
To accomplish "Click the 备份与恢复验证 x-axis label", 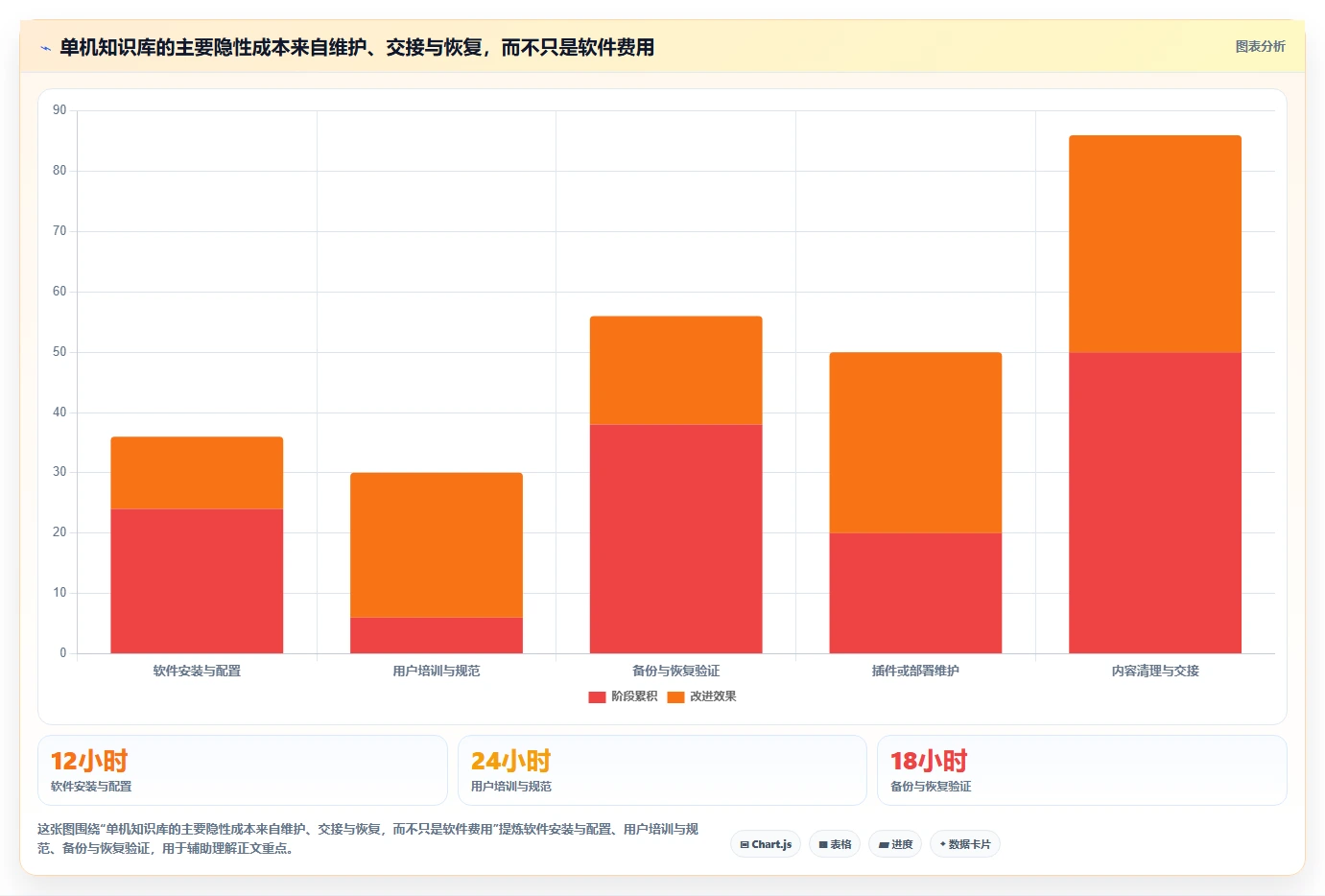I will pyautogui.click(x=676, y=671).
